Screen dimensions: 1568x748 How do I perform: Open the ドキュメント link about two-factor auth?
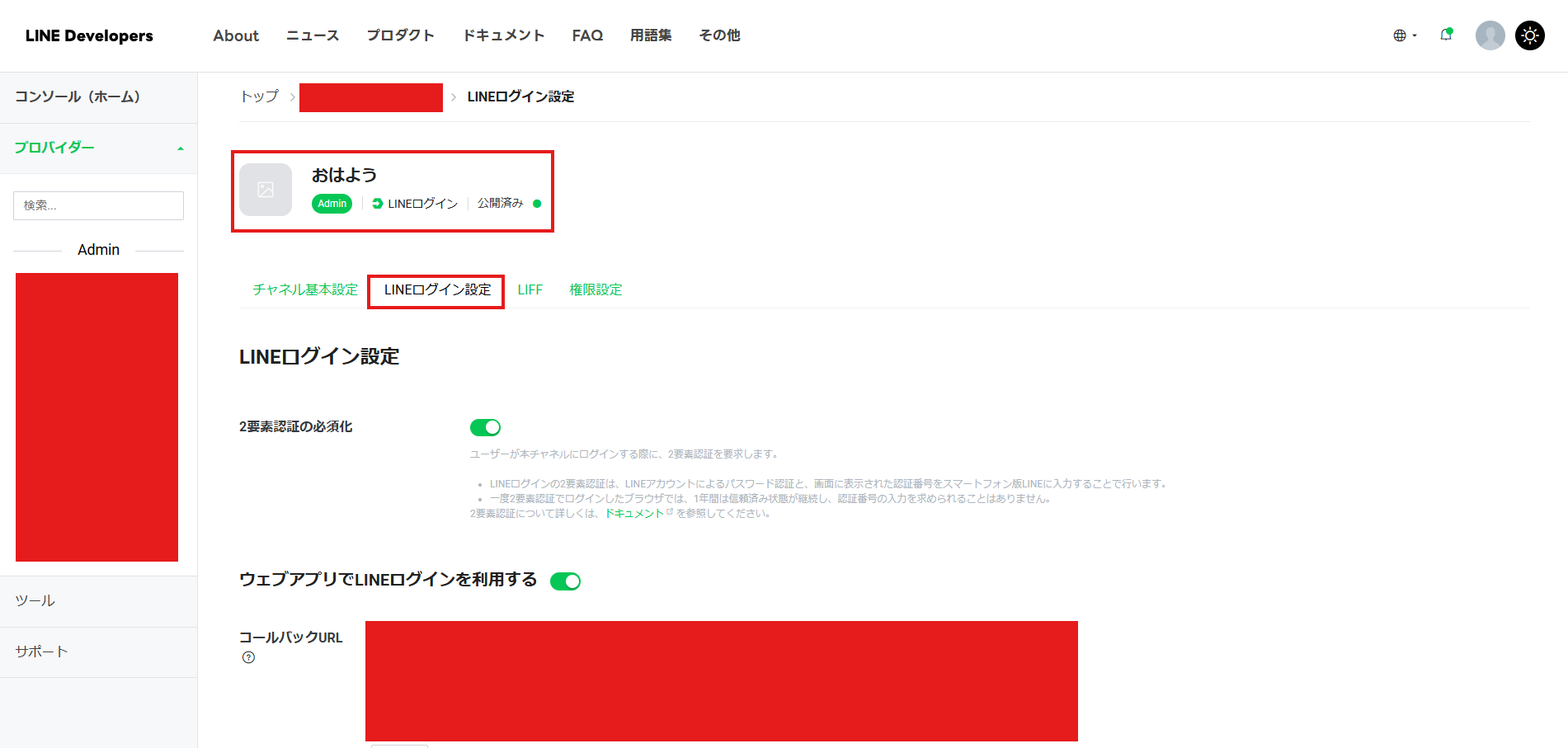634,513
